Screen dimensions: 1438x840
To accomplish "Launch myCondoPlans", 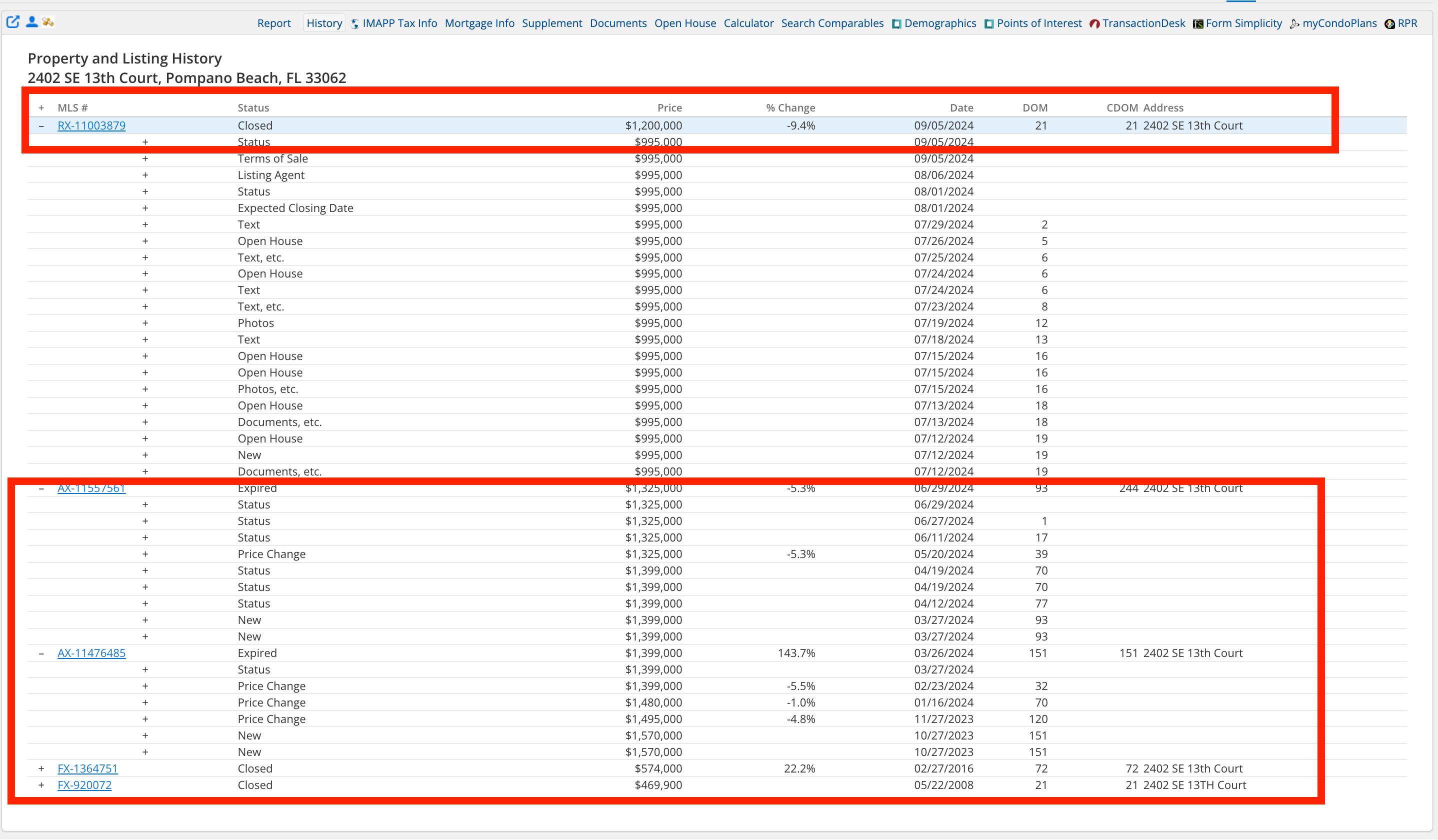I will 1338,23.
